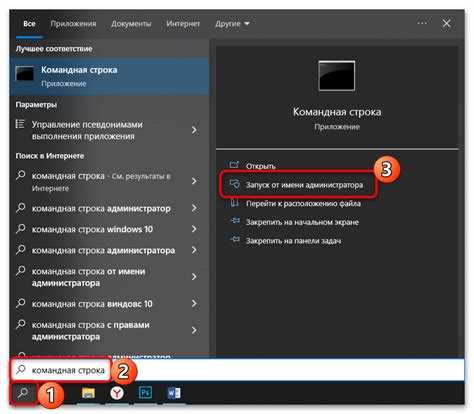Select the Командная строка best match result
Viewport: 474px width, 414px height.
tap(109, 76)
